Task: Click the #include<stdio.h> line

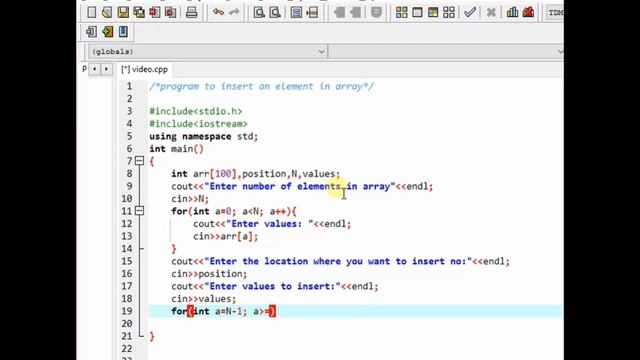Action: [196, 111]
